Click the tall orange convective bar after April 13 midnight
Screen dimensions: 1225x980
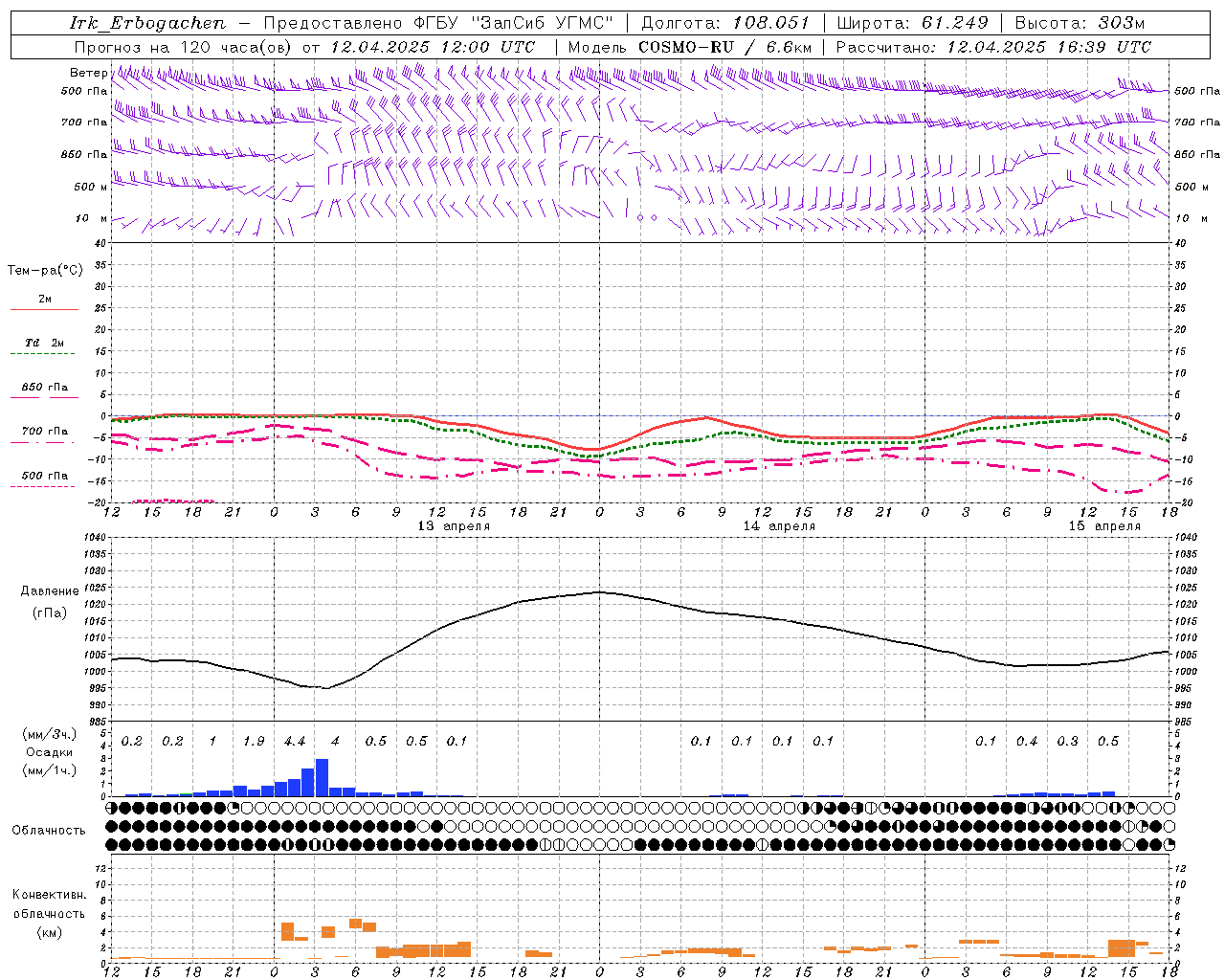288,931
